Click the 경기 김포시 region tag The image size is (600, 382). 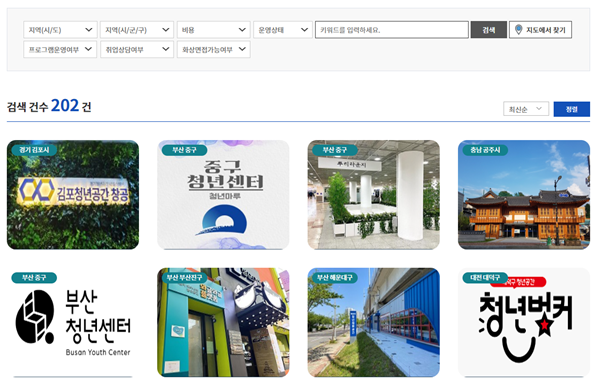34,150
